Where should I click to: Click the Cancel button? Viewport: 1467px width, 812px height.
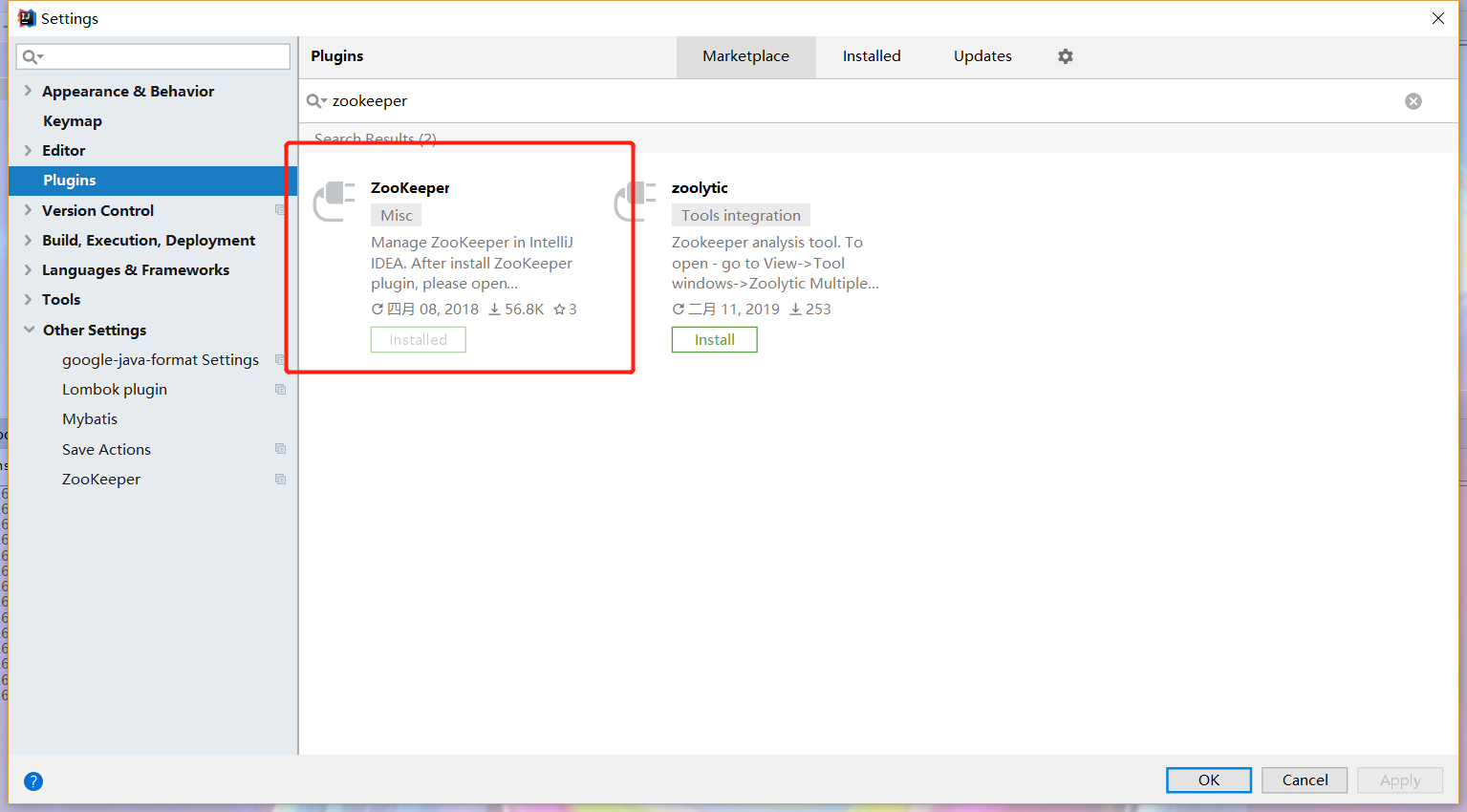click(x=1305, y=780)
